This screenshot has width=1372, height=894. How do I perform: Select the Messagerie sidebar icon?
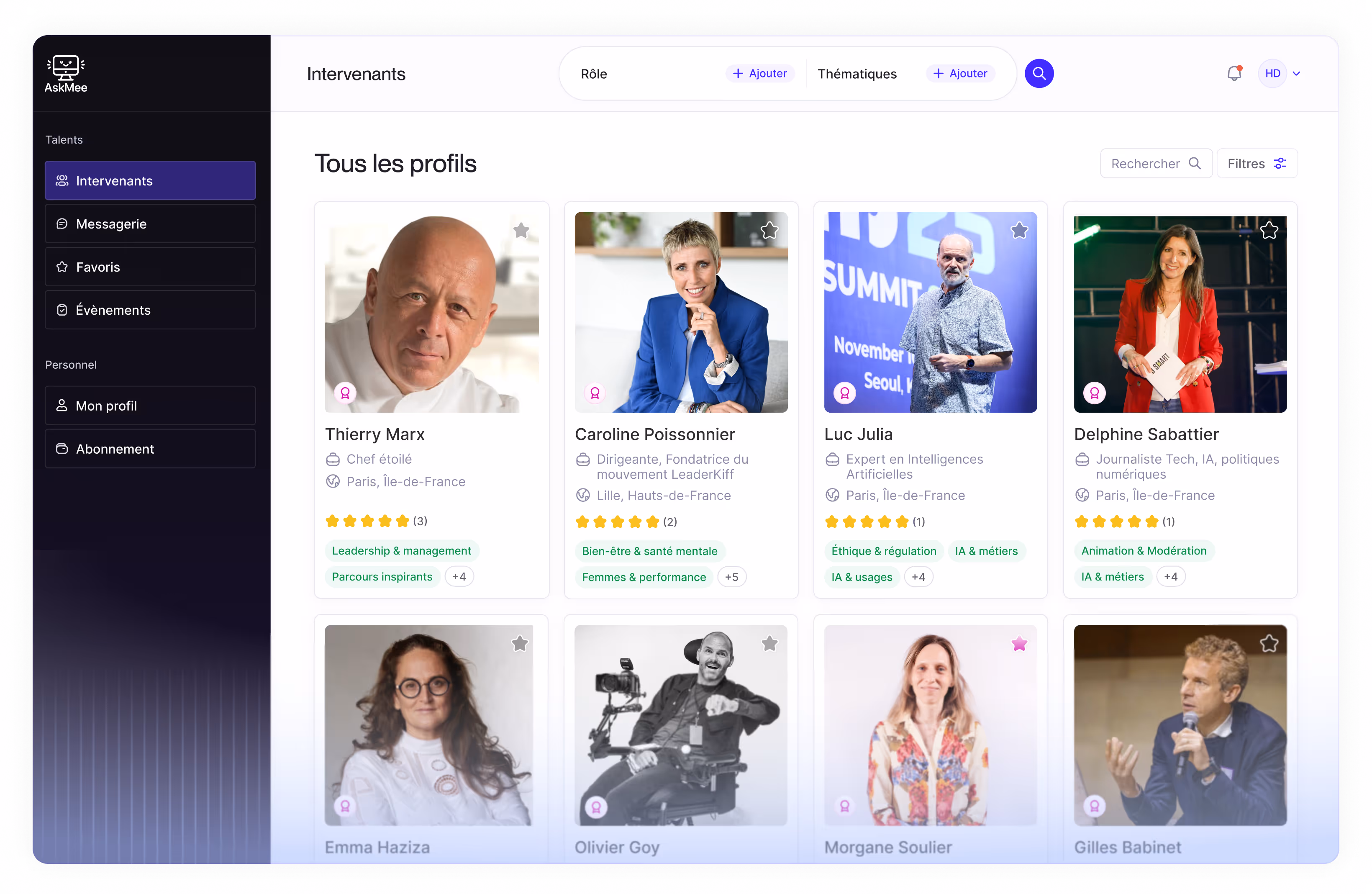click(x=63, y=224)
